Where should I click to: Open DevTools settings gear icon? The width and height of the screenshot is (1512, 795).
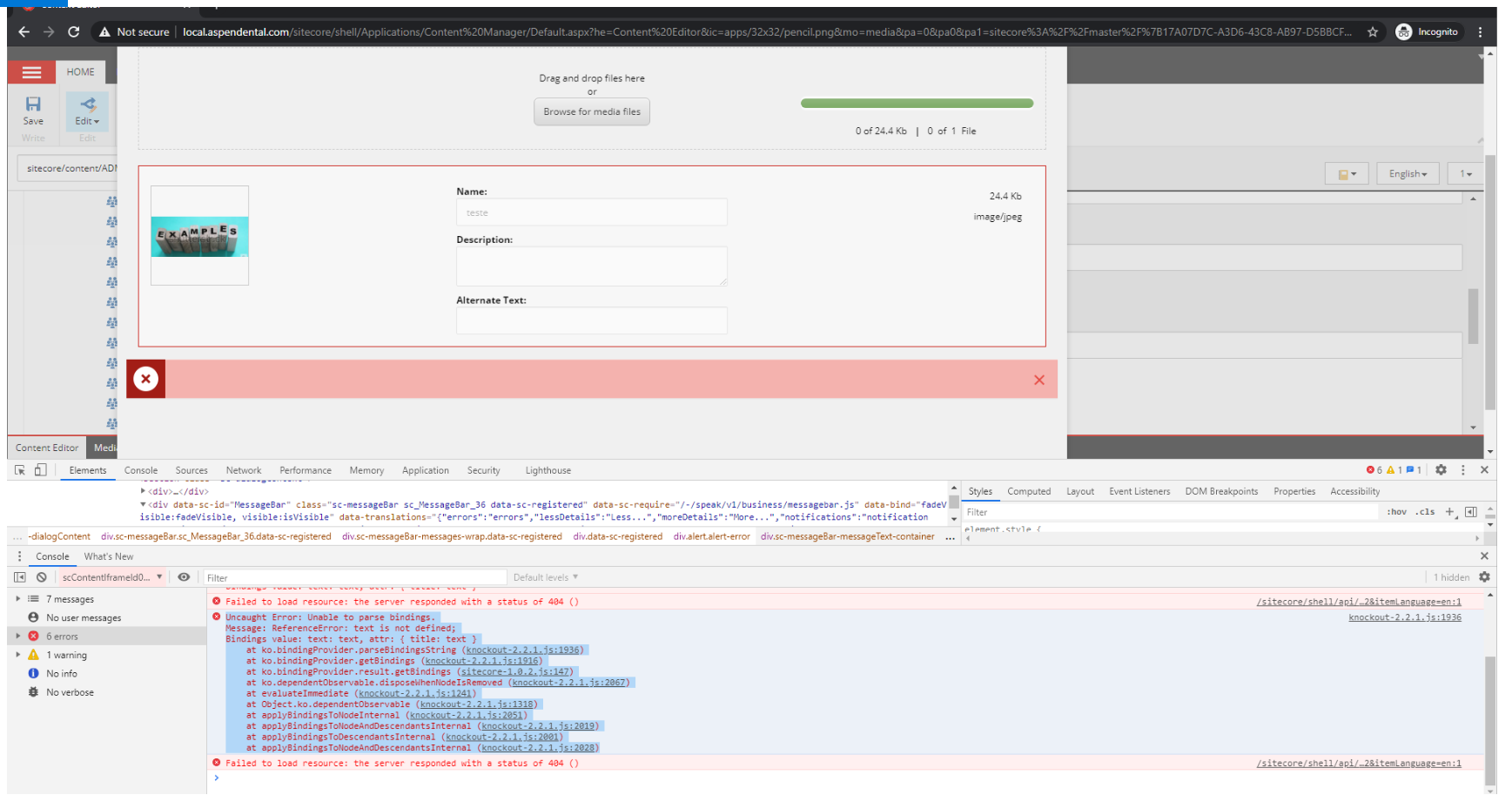(1441, 470)
